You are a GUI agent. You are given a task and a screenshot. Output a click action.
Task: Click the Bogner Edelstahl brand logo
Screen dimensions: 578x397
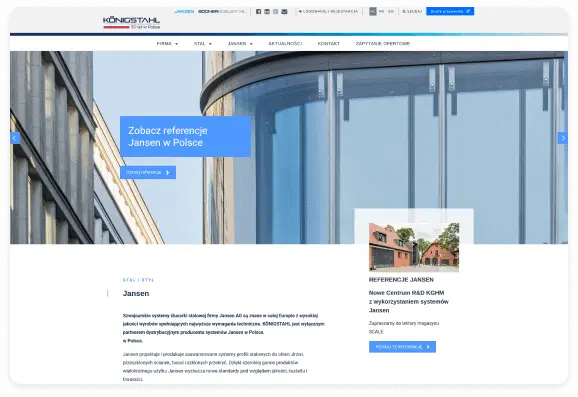pyautogui.click(x=222, y=11)
